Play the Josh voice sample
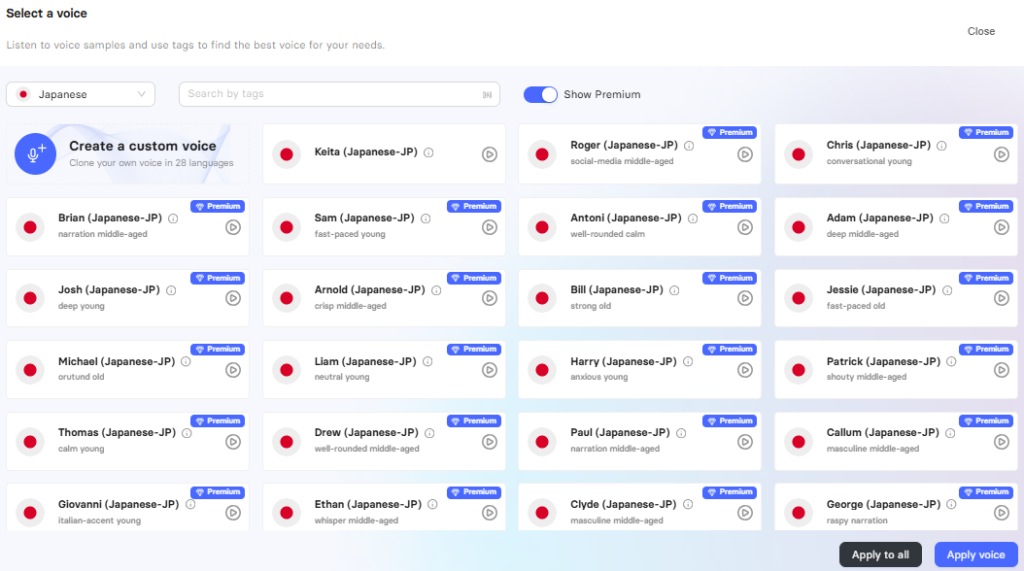1024x571 pixels. pyautogui.click(x=233, y=298)
